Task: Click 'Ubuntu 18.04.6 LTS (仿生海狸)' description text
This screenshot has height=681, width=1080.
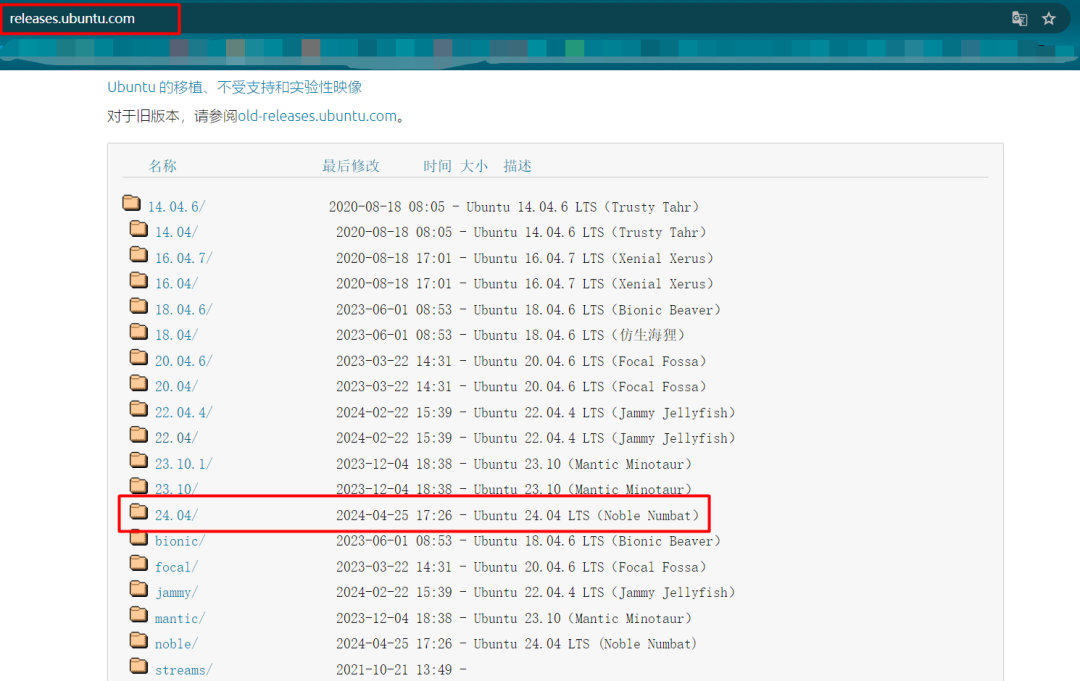Action: tap(579, 335)
